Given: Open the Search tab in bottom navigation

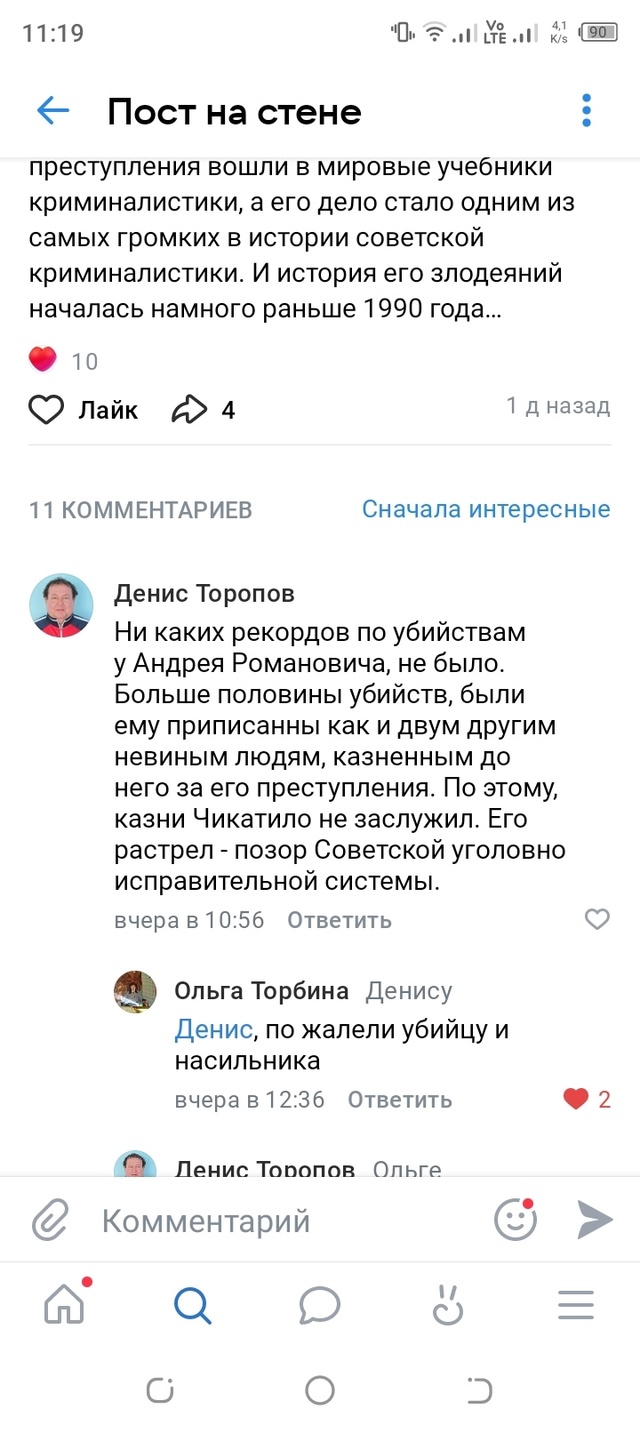Looking at the screenshot, I should [x=194, y=1304].
